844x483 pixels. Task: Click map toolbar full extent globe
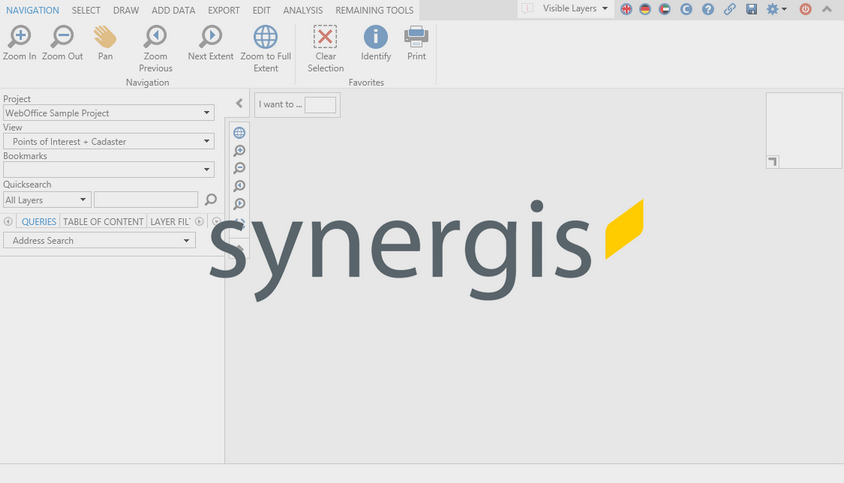coord(240,132)
